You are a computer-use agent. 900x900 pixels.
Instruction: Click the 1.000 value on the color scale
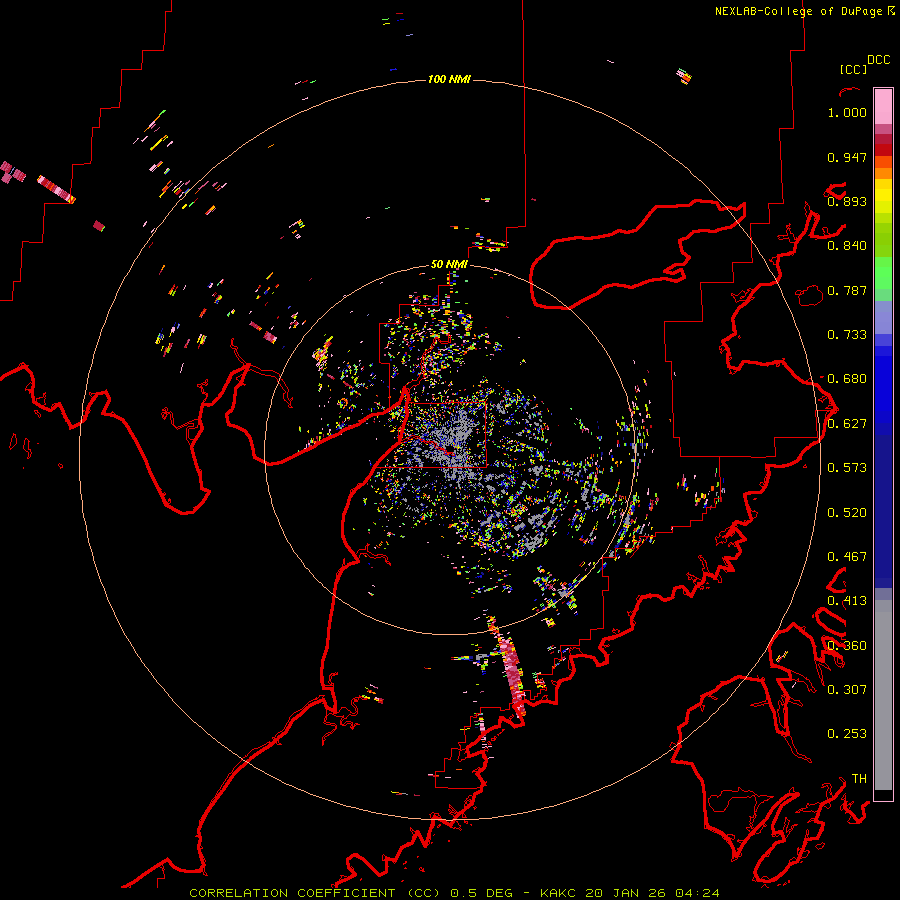pos(847,112)
